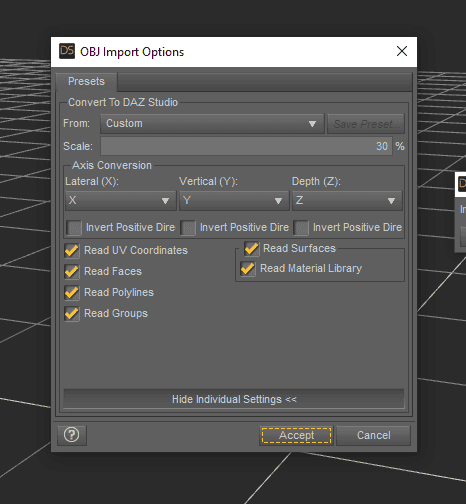Click the Cancel button
Screen dimensions: 466x504
point(374,435)
